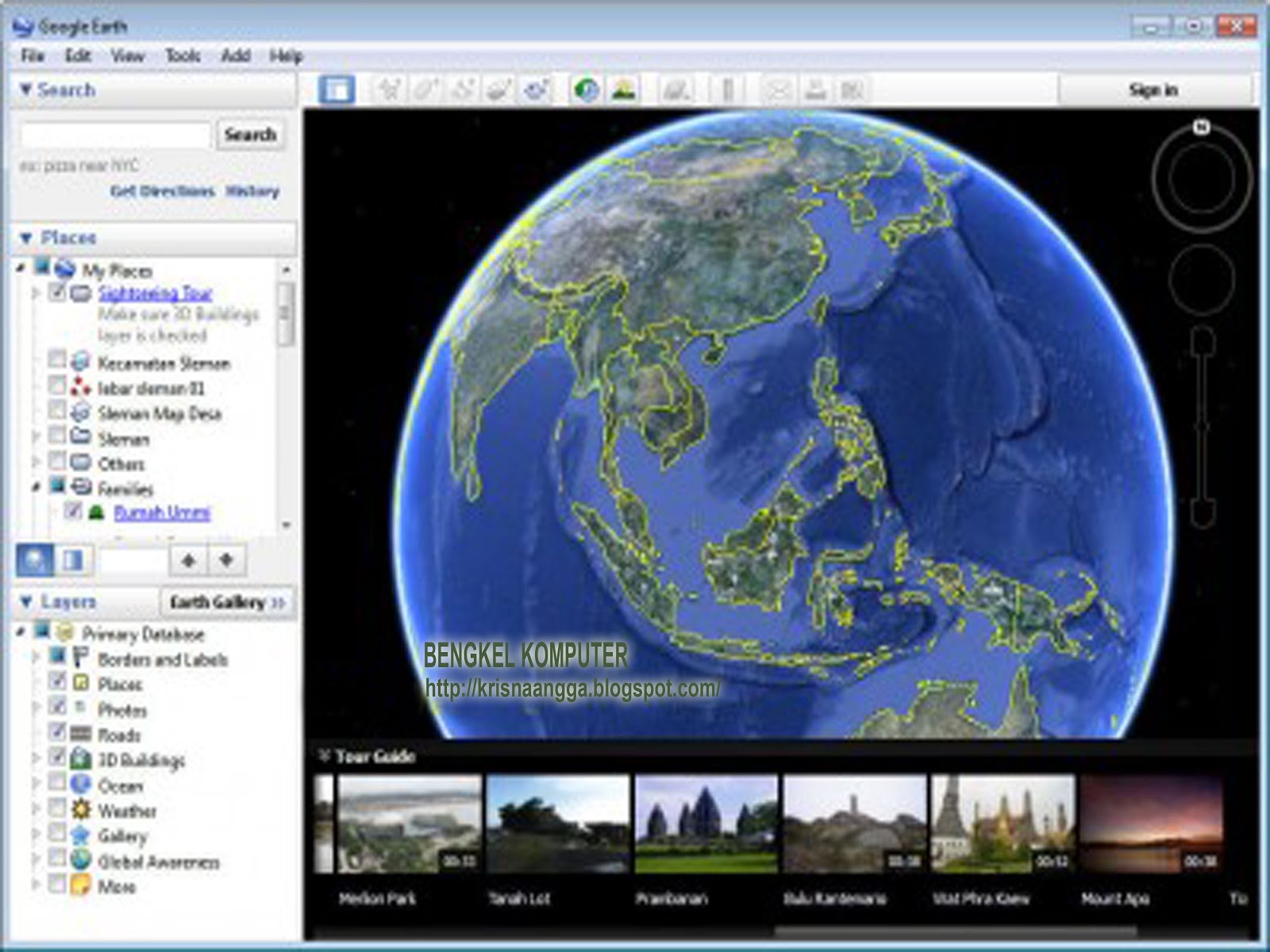Add image overlay from the toolbar
The width and height of the screenshot is (1270, 952).
pyautogui.click(x=499, y=90)
